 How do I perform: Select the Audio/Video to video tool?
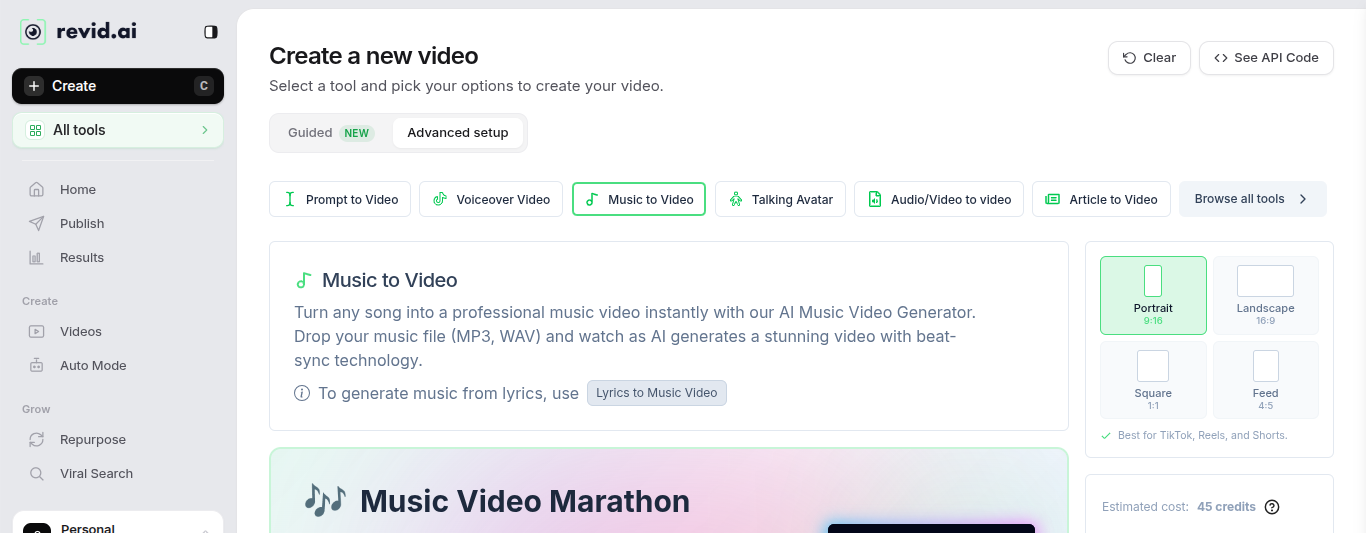click(x=939, y=199)
